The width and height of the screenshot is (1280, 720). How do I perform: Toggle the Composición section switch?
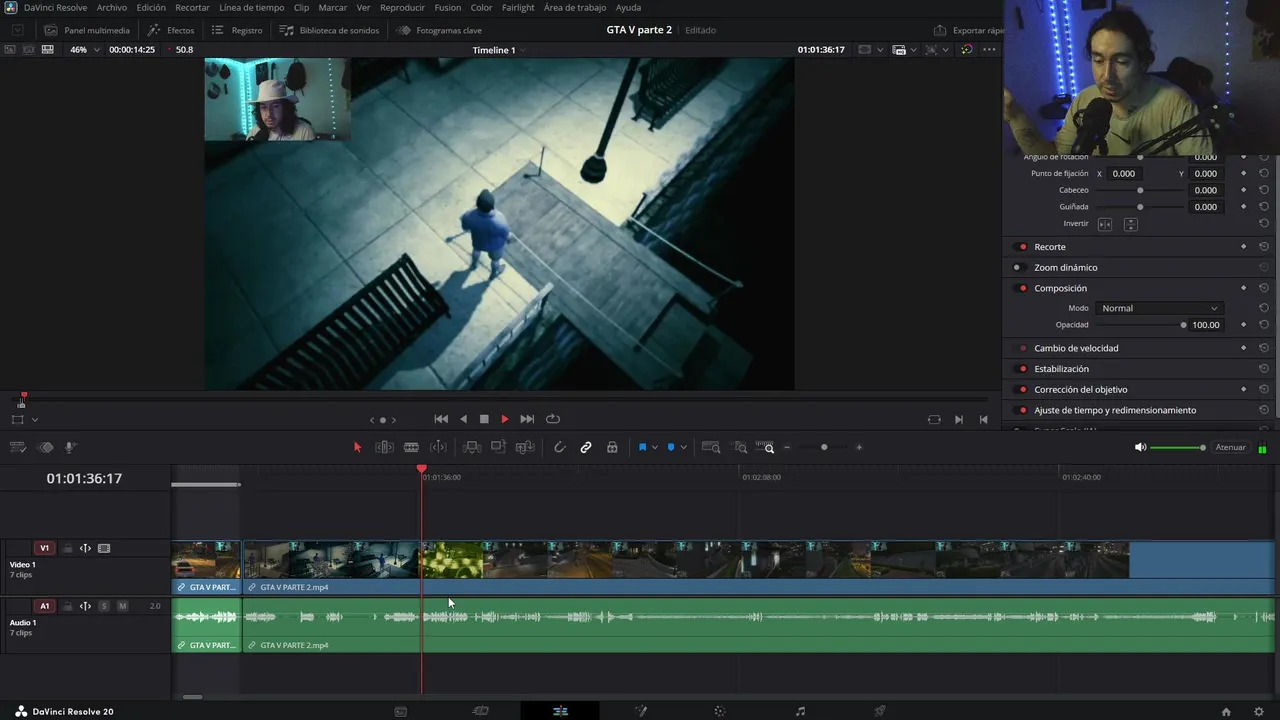(x=1022, y=288)
